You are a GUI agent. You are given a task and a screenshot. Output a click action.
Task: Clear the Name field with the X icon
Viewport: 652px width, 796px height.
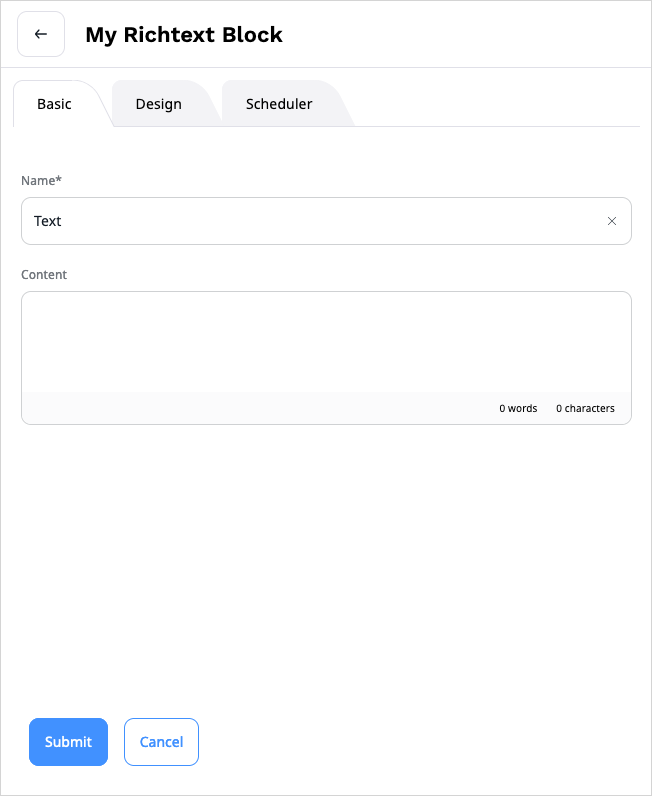(x=612, y=221)
